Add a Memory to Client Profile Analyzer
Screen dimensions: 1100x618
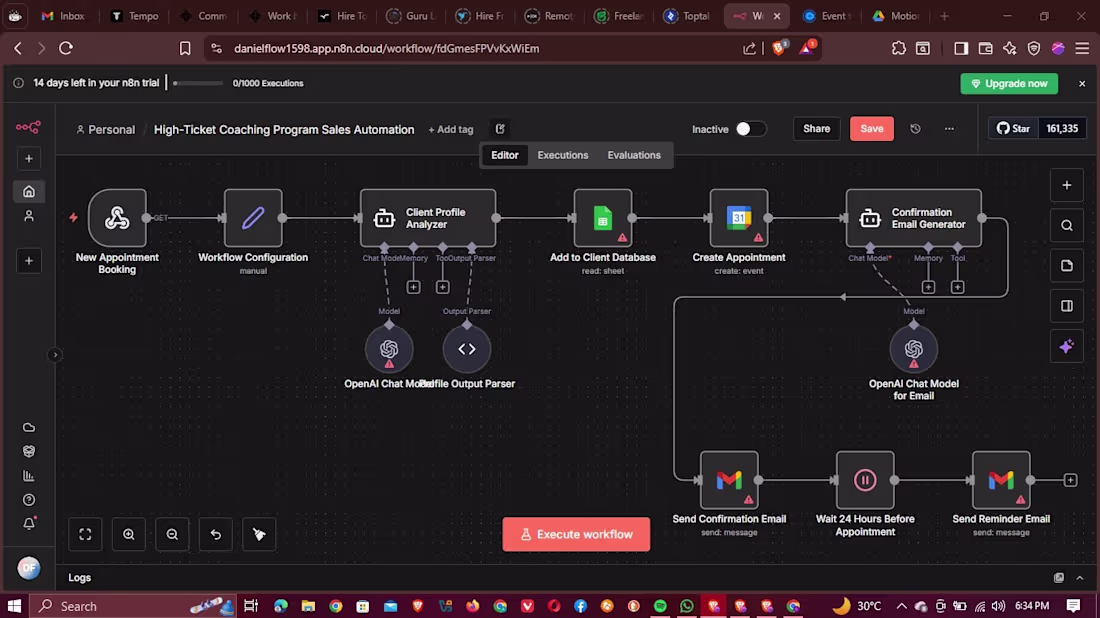(x=413, y=287)
